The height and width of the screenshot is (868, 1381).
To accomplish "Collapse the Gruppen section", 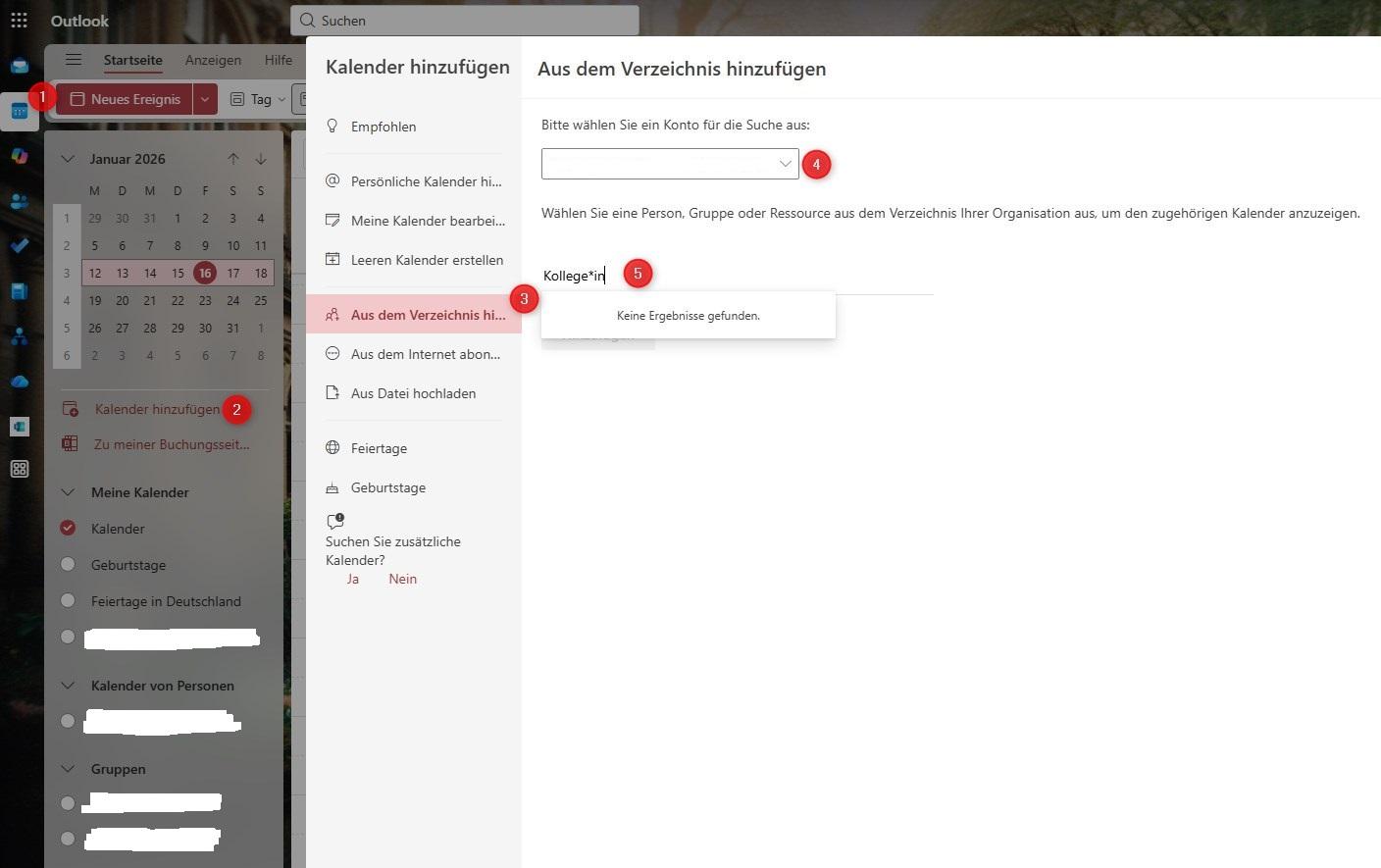I will pyautogui.click(x=67, y=769).
